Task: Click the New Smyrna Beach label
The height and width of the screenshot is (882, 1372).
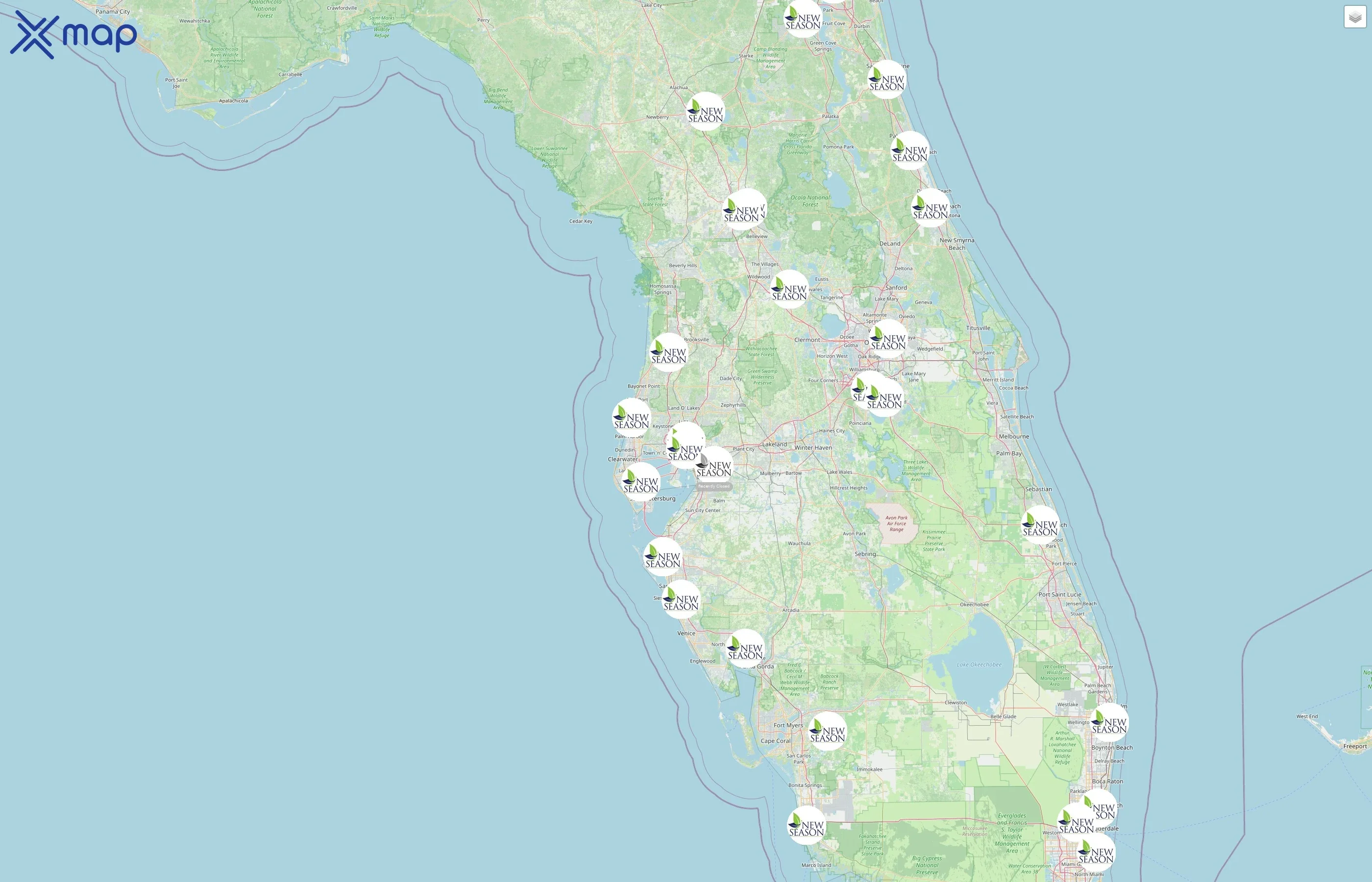Action: [957, 244]
